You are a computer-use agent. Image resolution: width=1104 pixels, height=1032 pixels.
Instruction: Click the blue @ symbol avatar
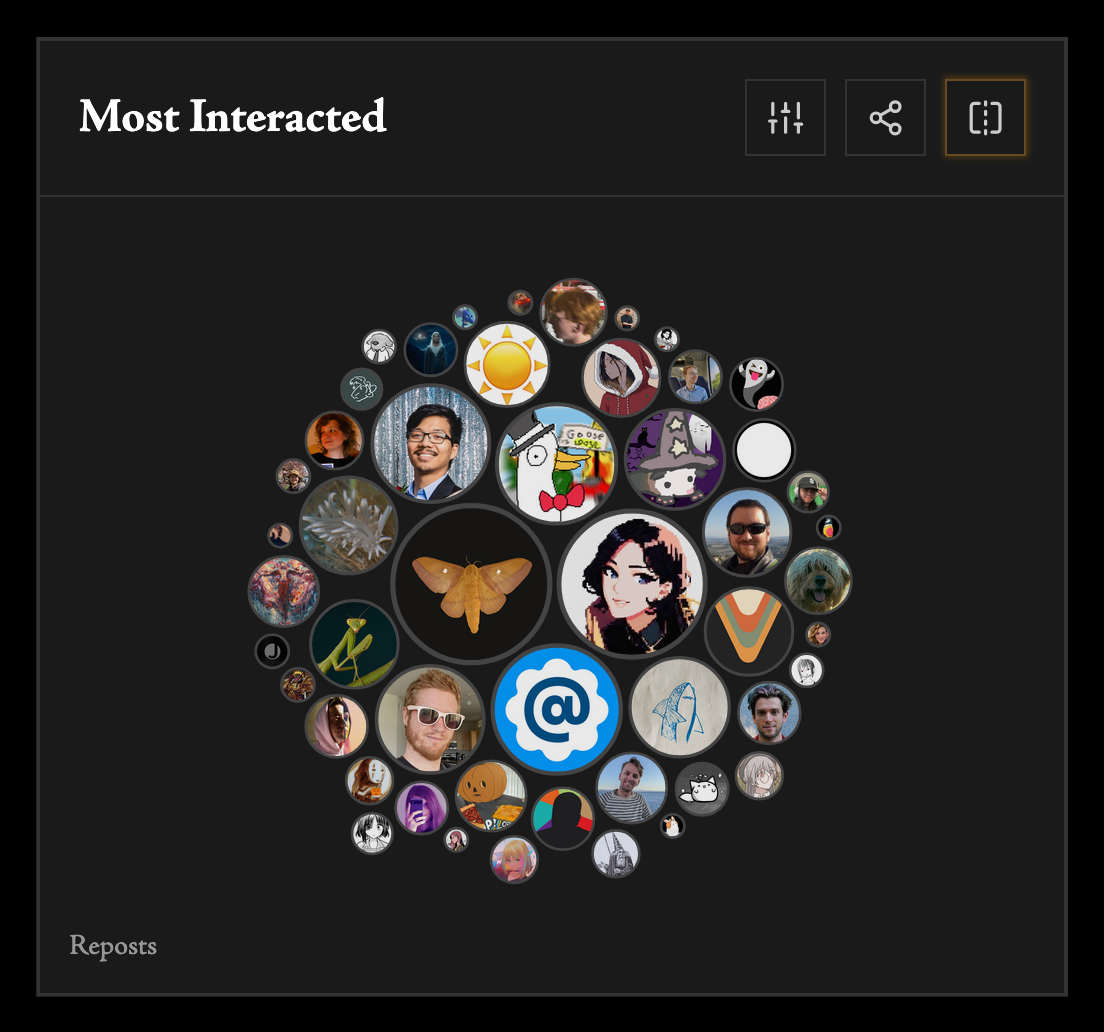(556, 709)
